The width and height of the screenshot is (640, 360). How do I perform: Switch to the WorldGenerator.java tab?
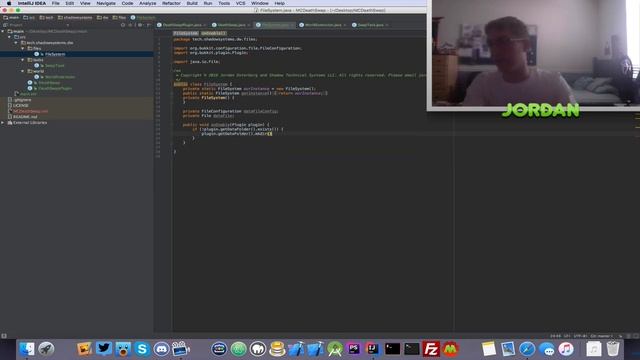pyautogui.click(x=323, y=25)
